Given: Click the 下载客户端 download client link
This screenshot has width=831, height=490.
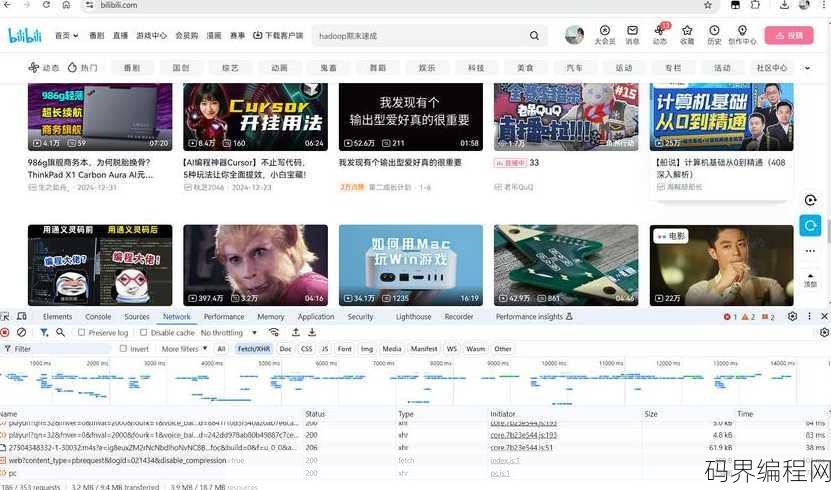Looking at the screenshot, I should (278, 35).
